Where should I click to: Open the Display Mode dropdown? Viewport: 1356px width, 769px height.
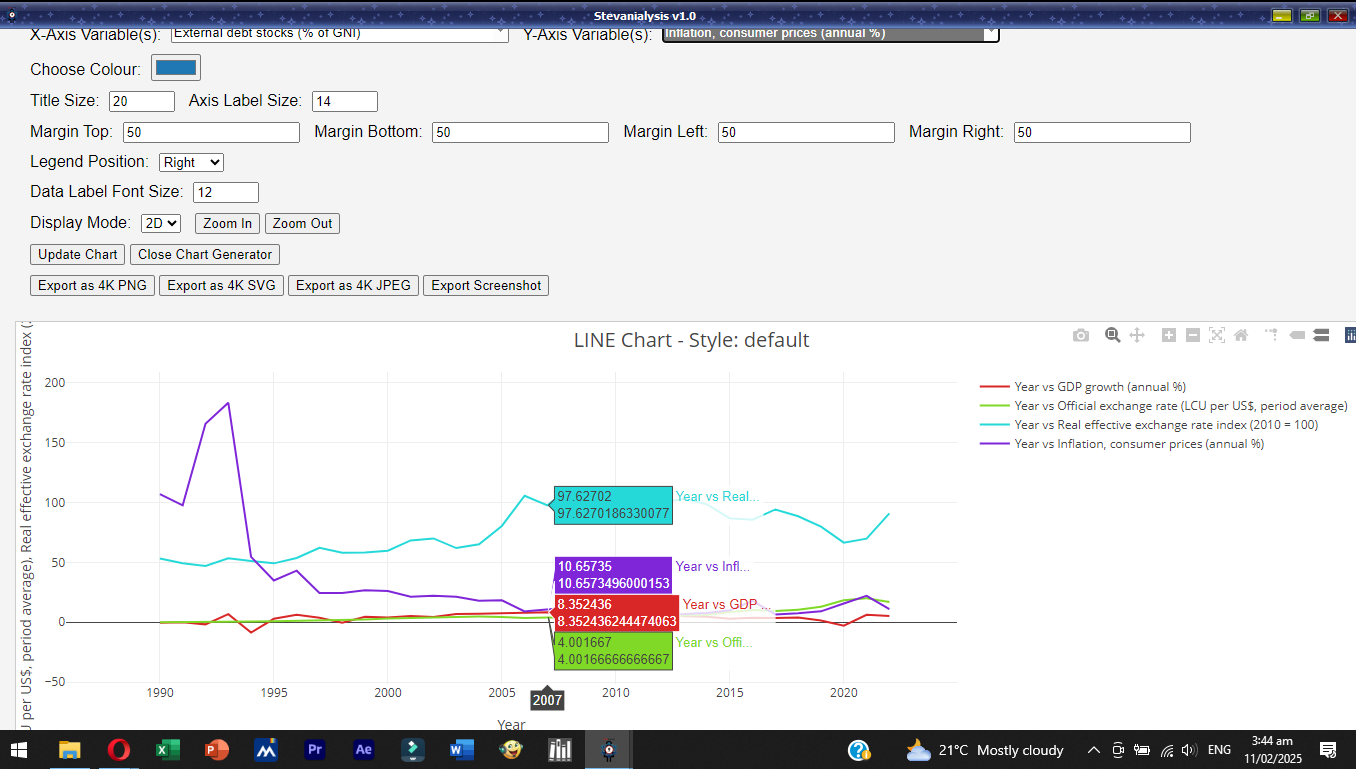(x=161, y=223)
